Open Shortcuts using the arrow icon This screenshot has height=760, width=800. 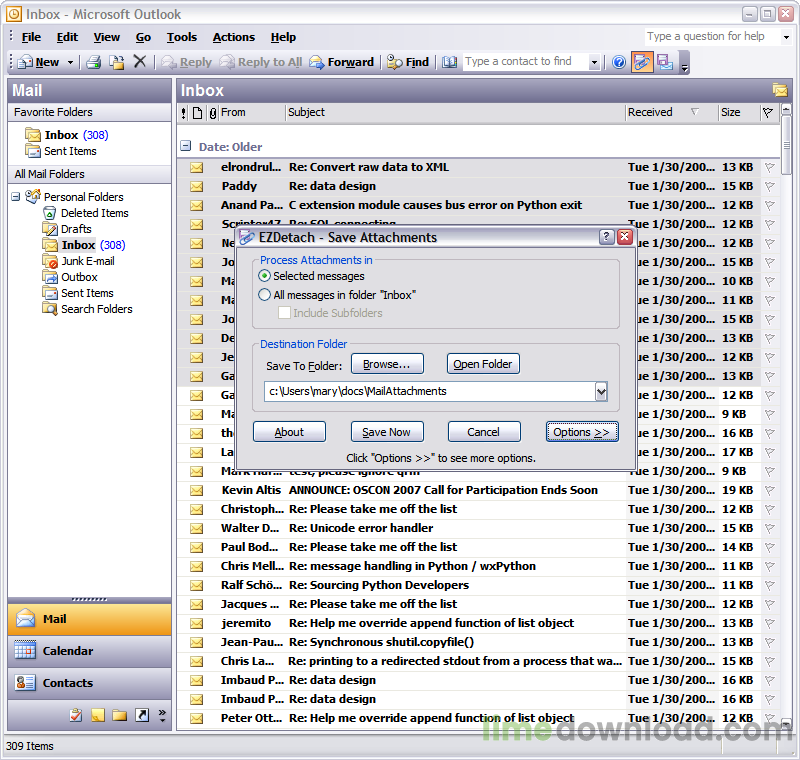click(x=140, y=714)
